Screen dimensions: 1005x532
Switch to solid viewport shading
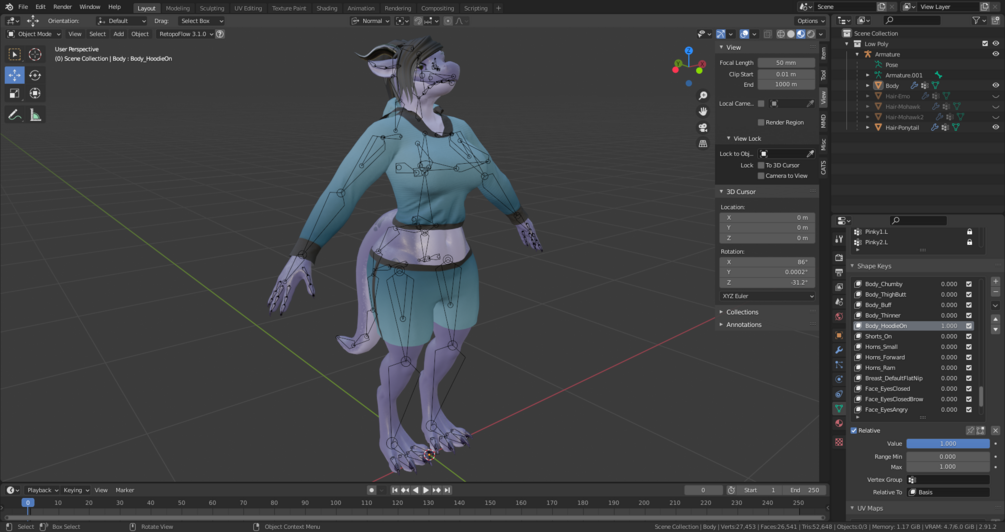(791, 34)
